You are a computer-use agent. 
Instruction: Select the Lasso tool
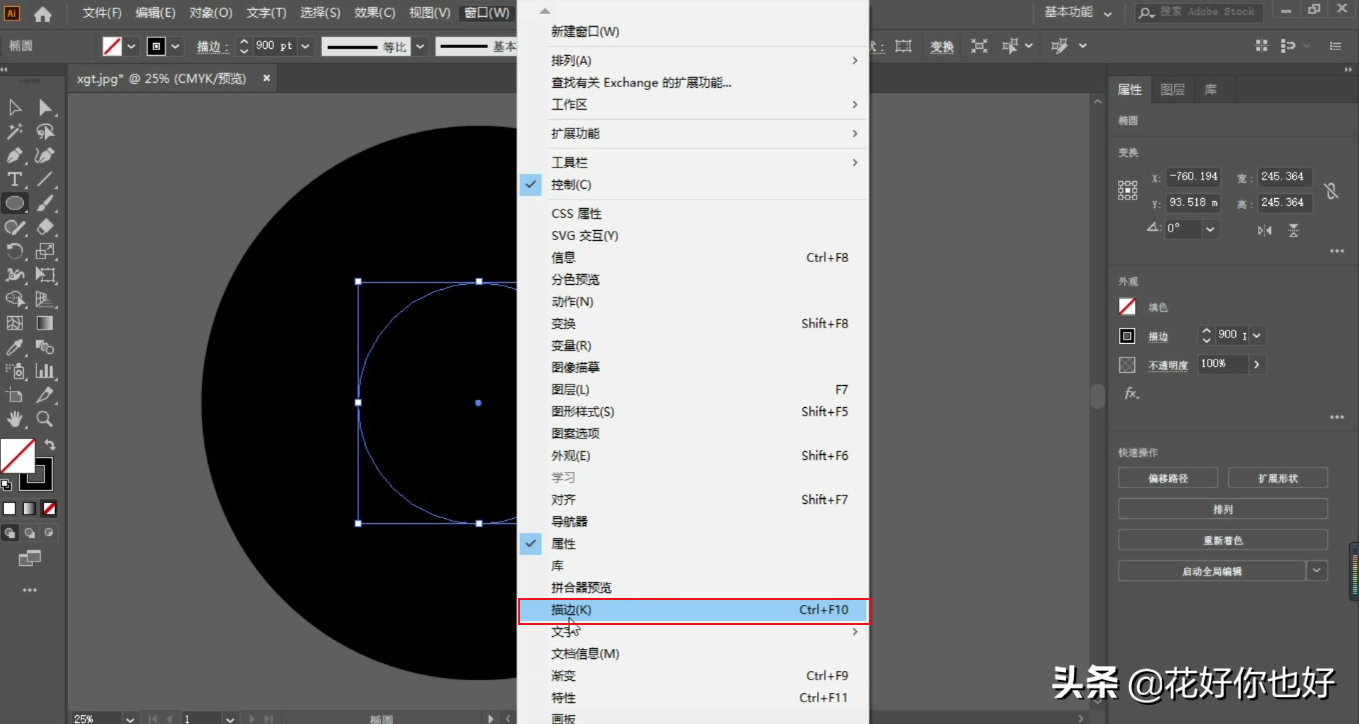pos(45,132)
